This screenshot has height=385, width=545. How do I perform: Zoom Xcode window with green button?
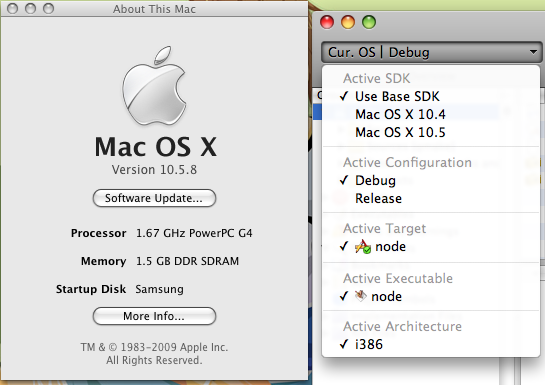coord(369,22)
